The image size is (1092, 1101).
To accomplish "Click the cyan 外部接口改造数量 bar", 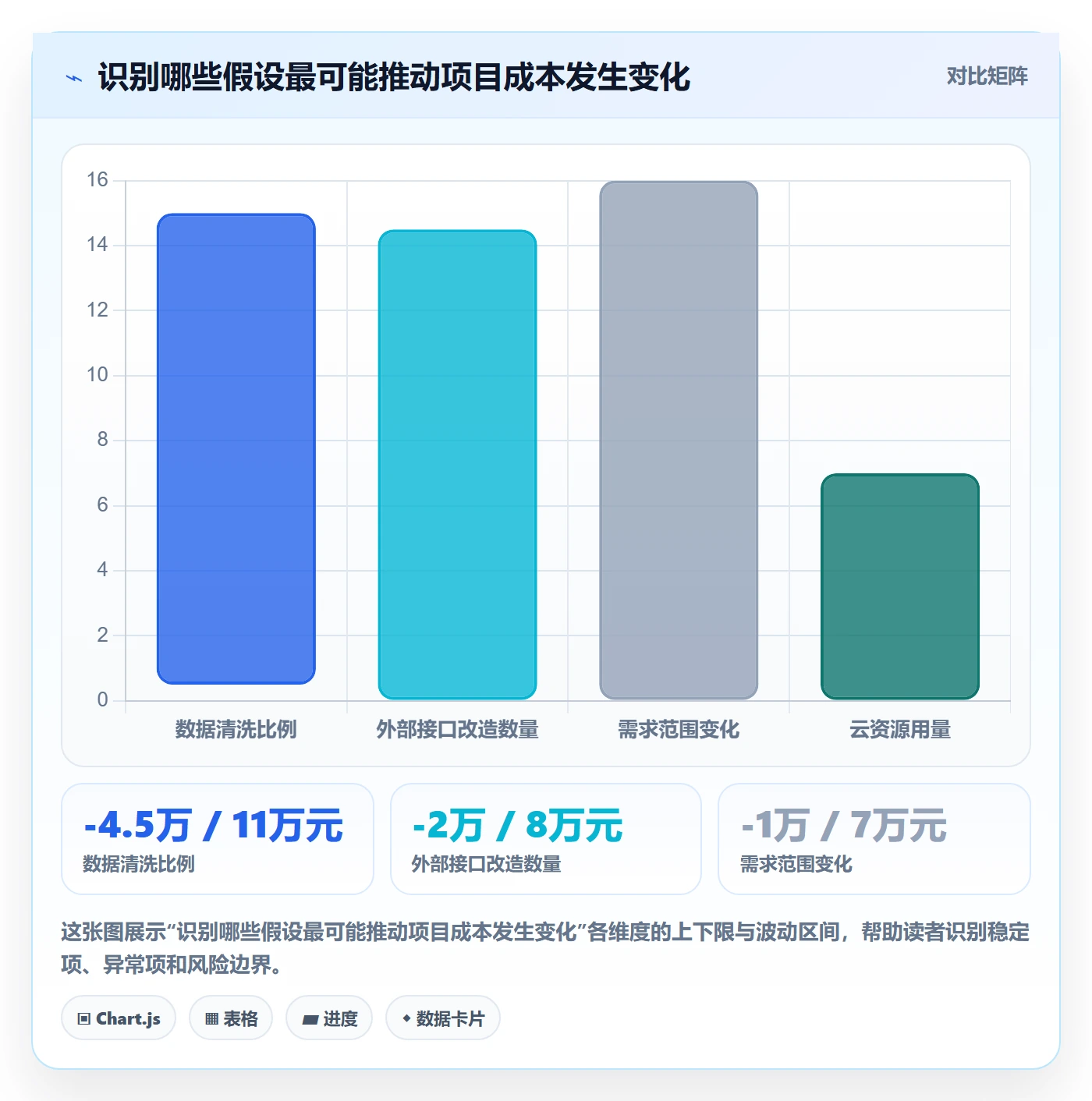I will (457, 465).
